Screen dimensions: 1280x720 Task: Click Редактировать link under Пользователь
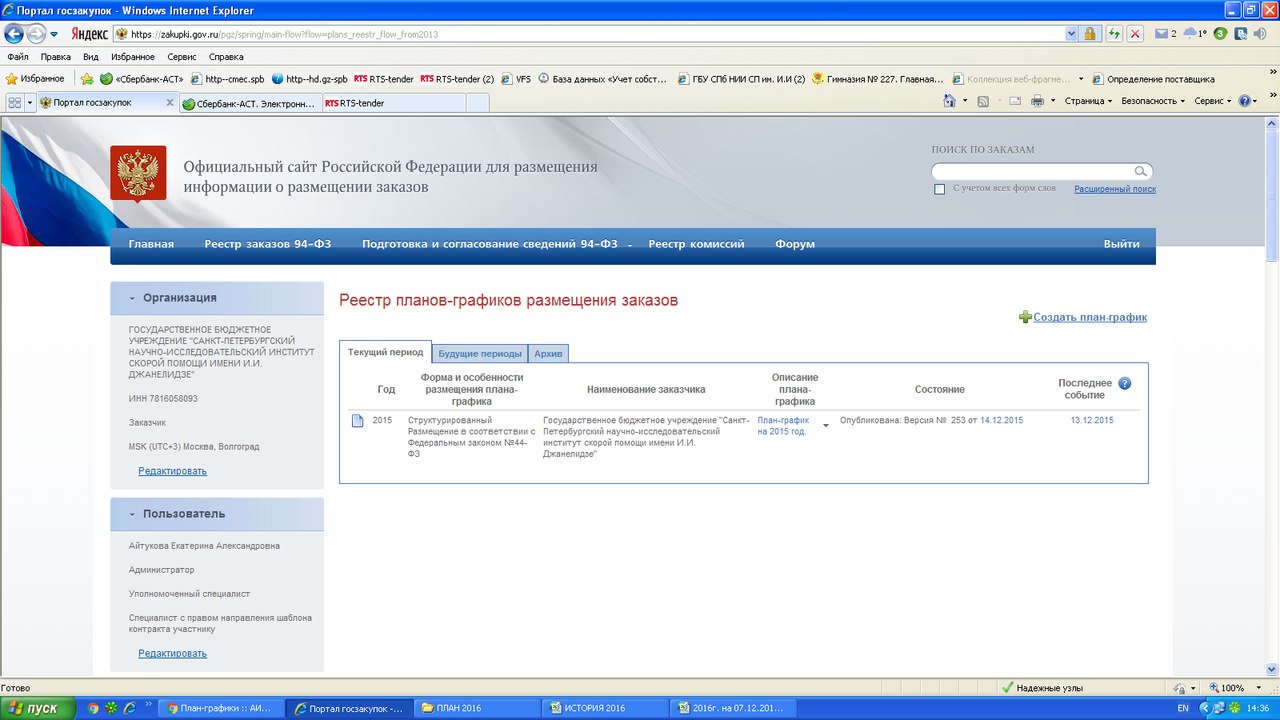172,653
